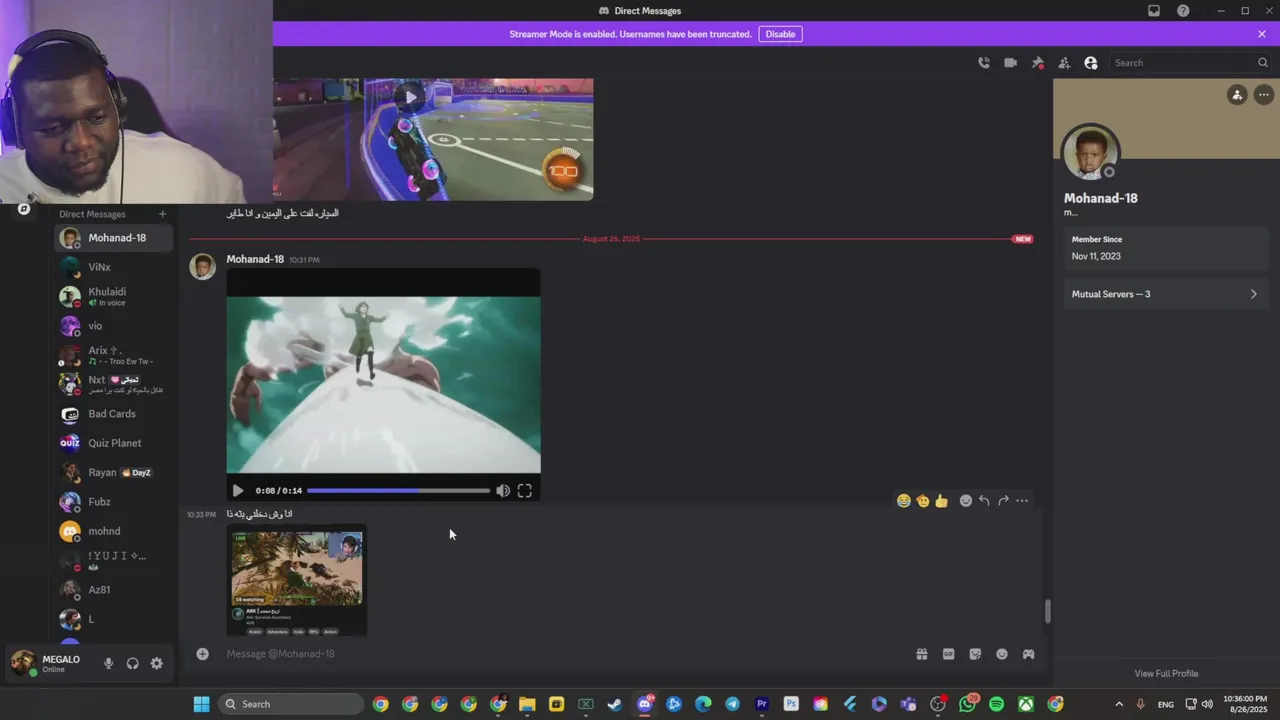Open the ARK stream embed thumbnail
Screen dimensions: 1280x720
point(297,580)
